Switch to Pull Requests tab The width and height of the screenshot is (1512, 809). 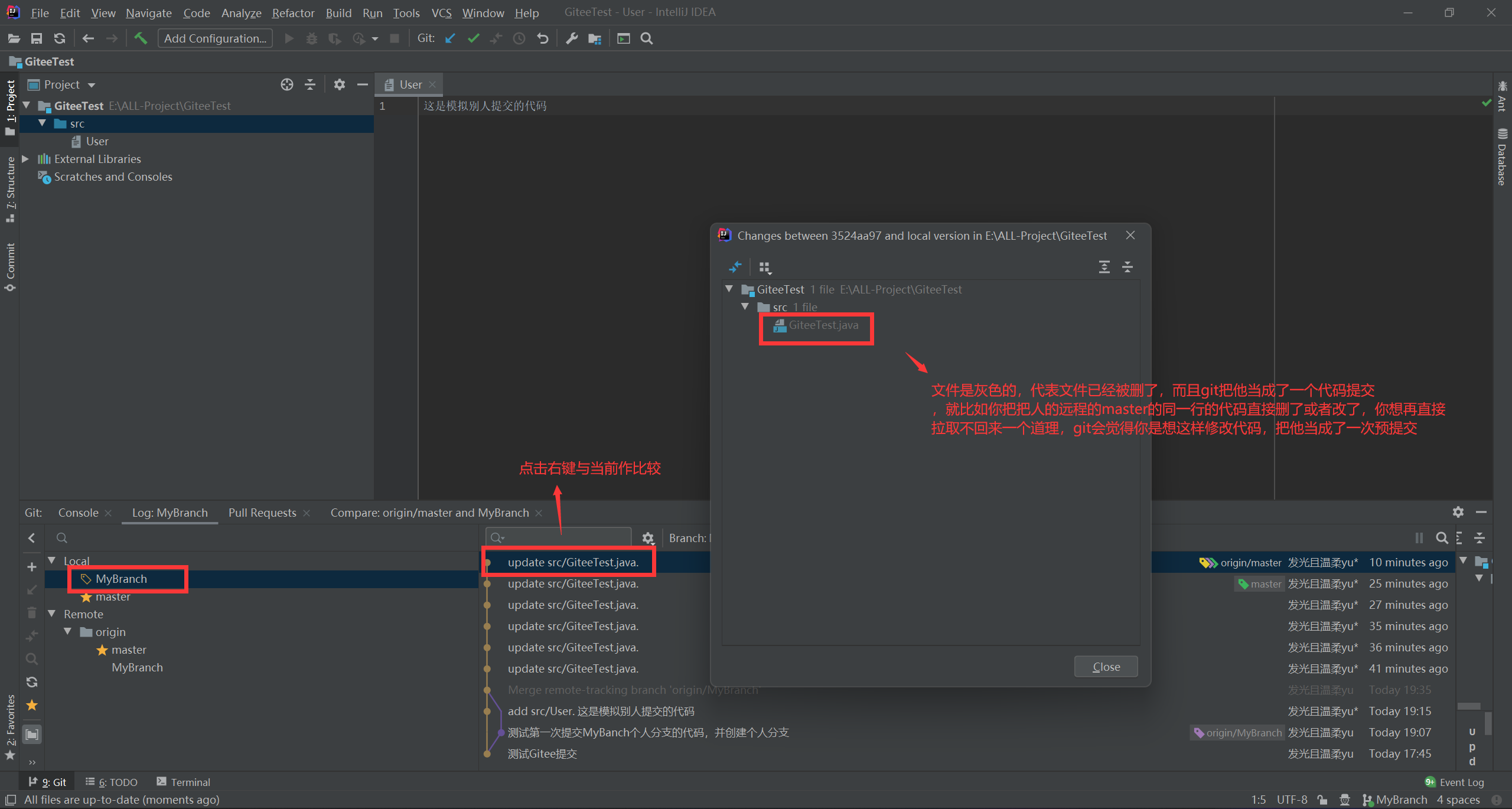pos(262,513)
